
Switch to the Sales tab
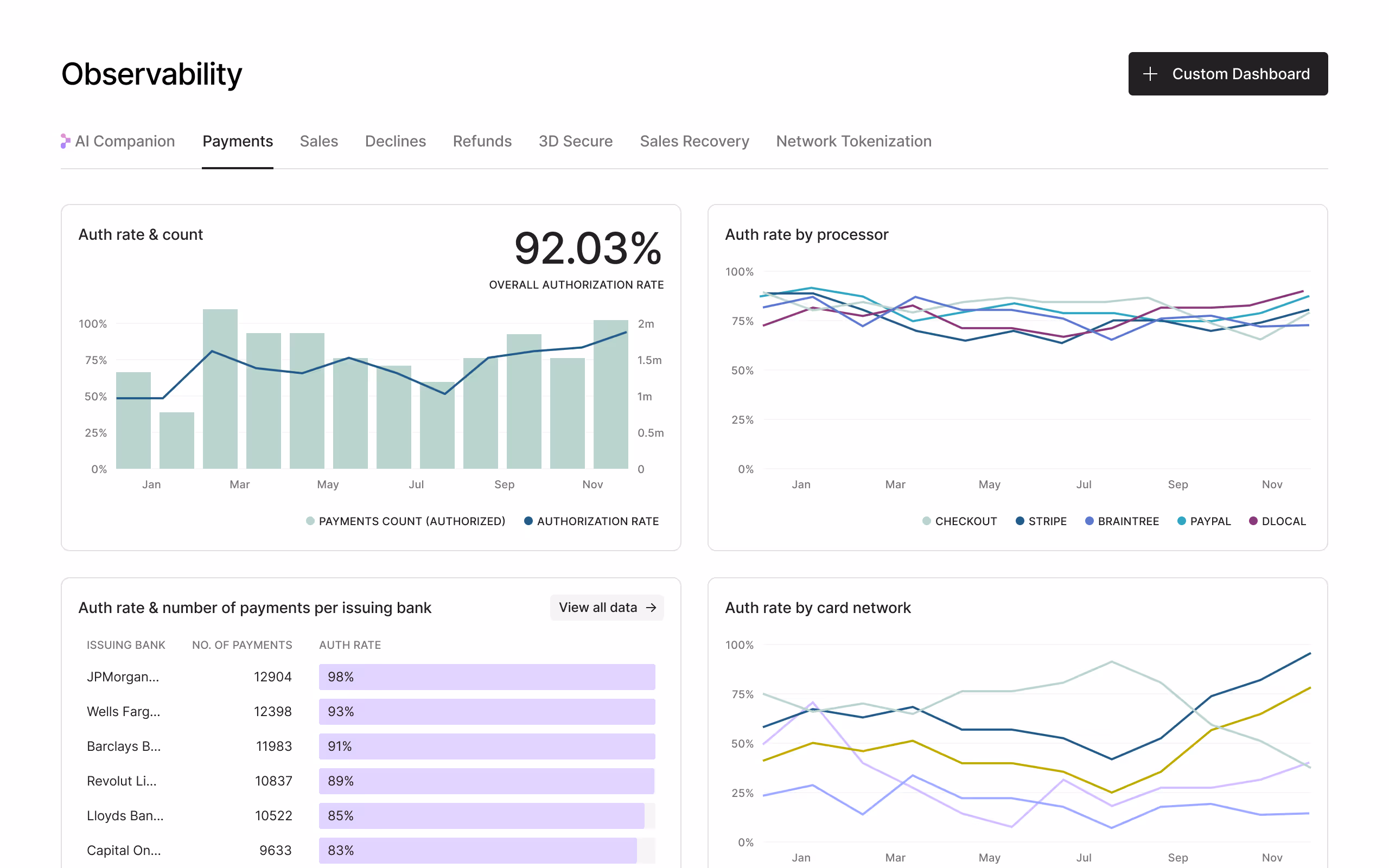[x=318, y=141]
